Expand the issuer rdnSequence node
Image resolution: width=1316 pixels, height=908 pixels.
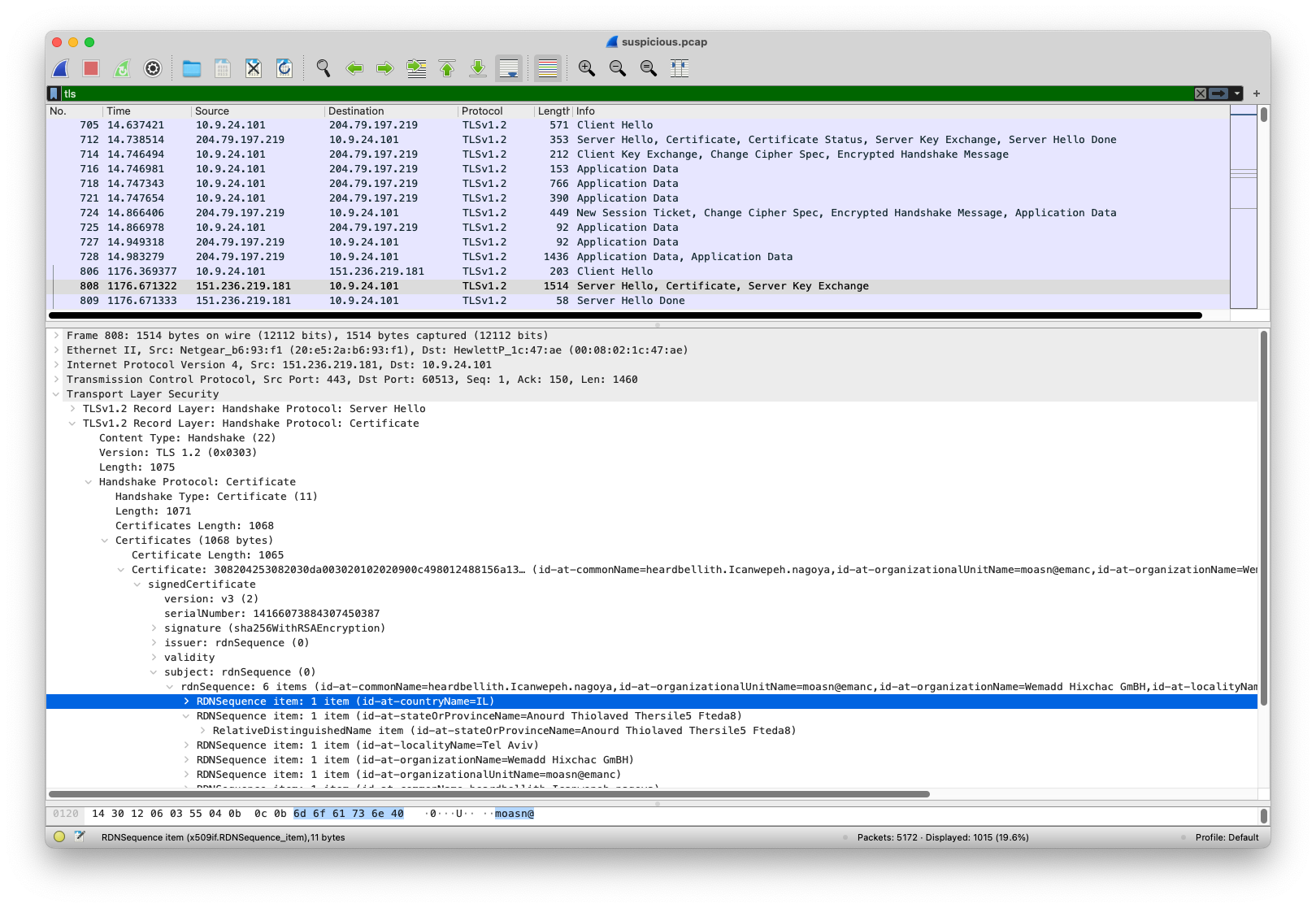154,643
